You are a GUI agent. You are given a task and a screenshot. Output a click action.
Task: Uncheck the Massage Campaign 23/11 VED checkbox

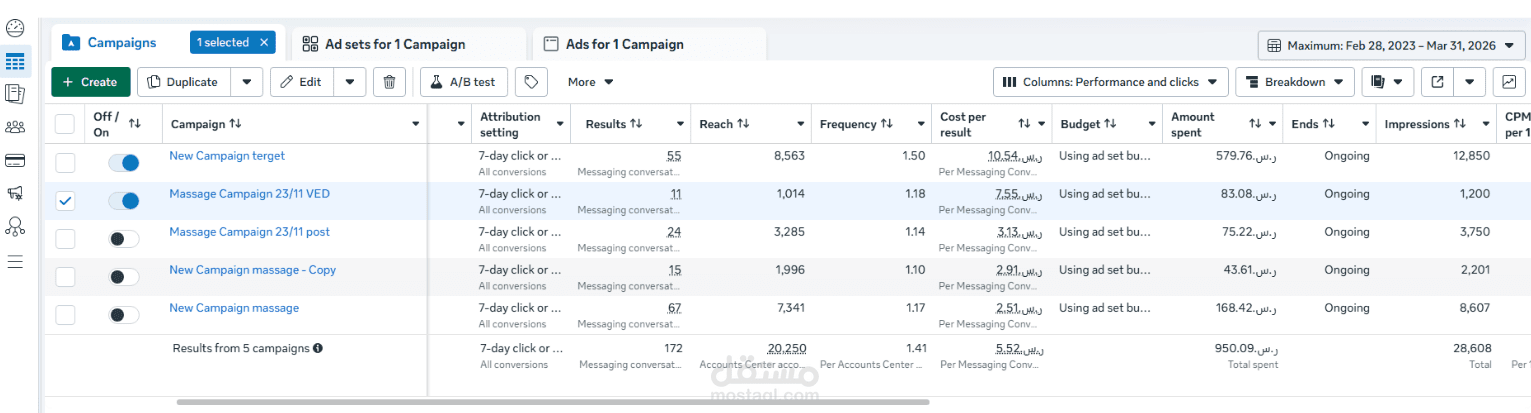[x=65, y=201]
